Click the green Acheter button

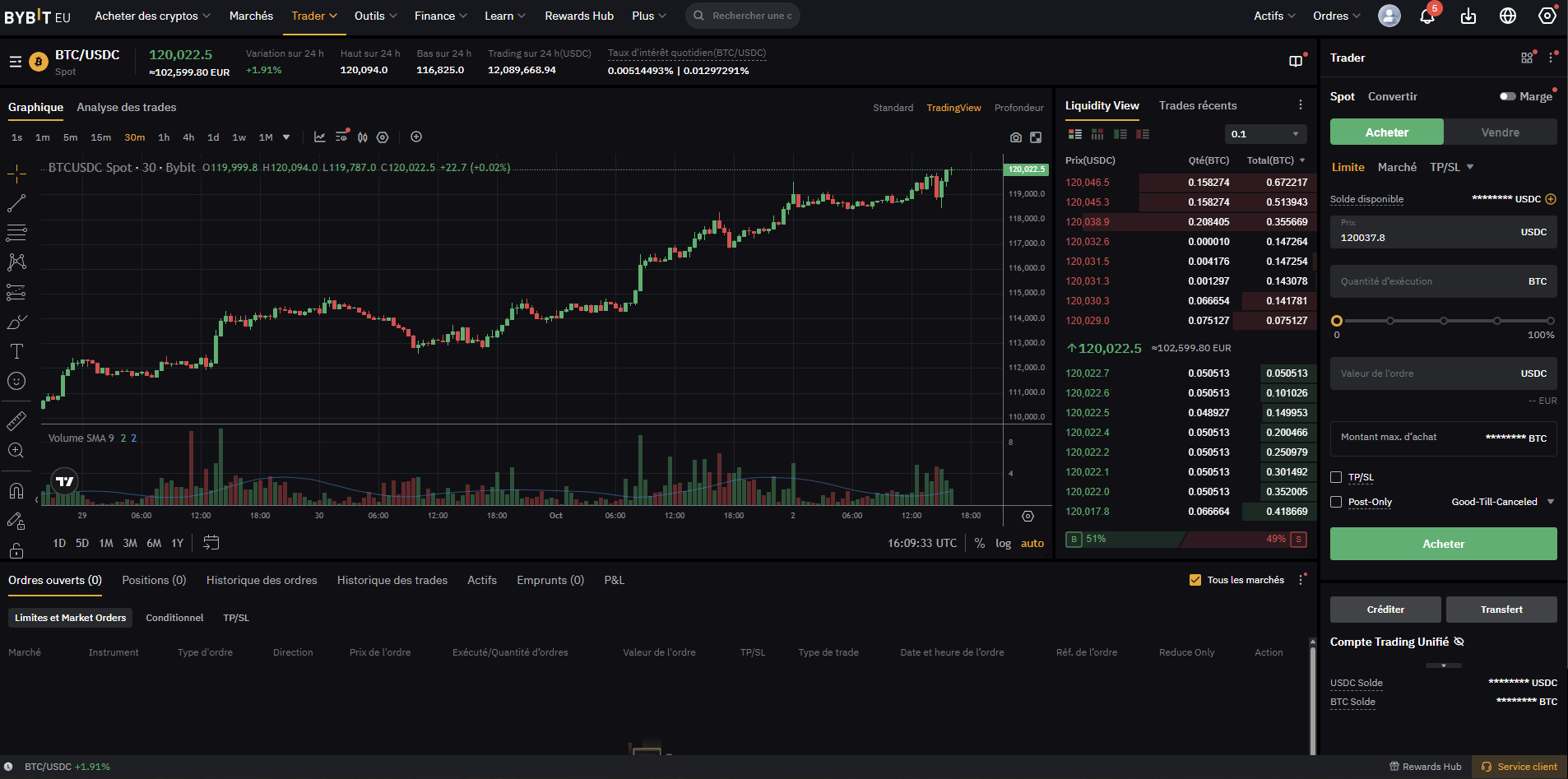coord(1441,544)
